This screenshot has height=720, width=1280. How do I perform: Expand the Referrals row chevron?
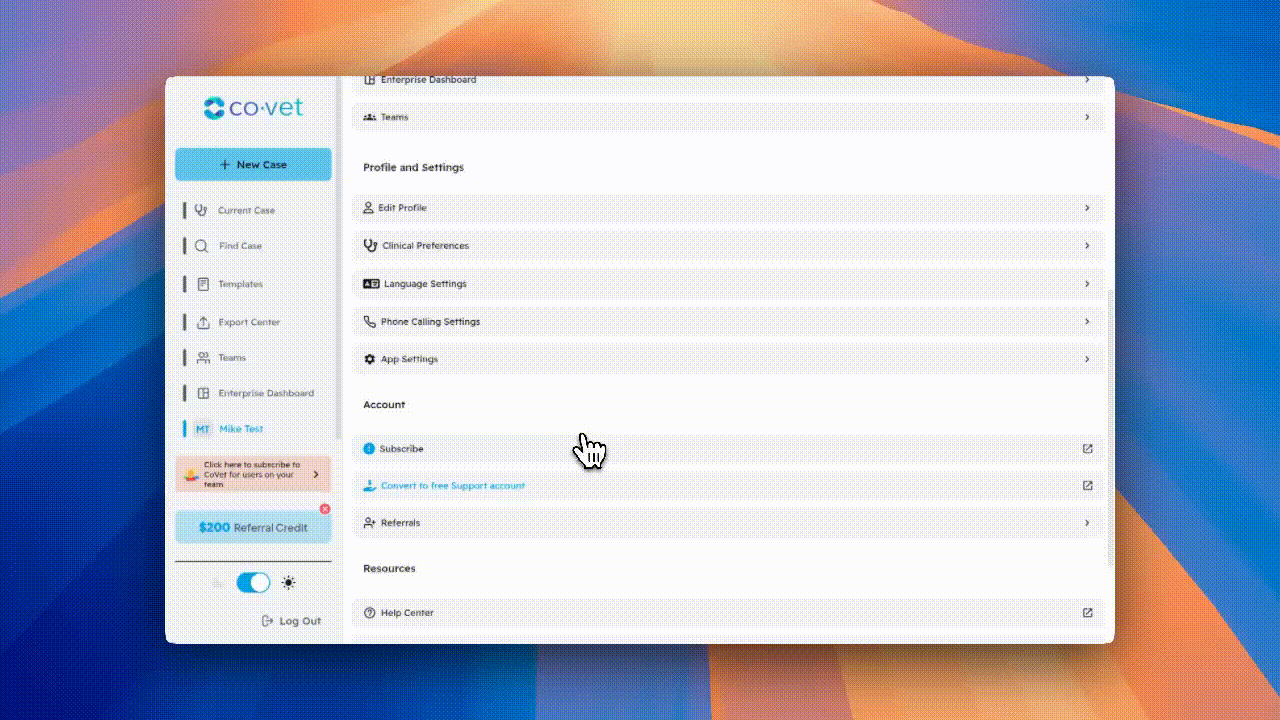pyautogui.click(x=1087, y=522)
